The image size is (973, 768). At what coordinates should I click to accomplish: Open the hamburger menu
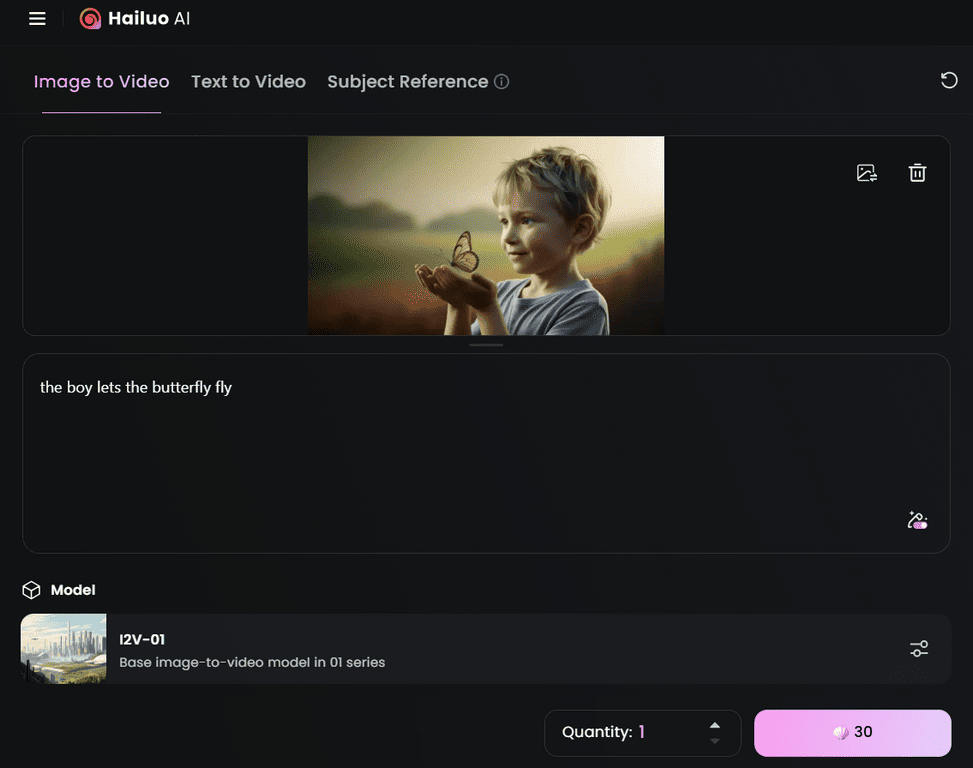coord(37,19)
